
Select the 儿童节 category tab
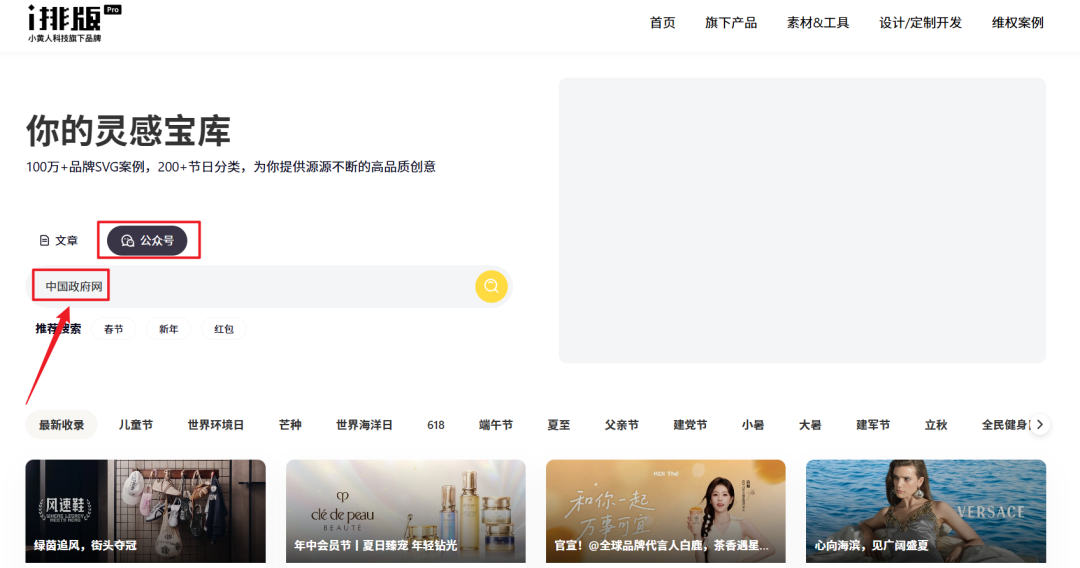tap(136, 425)
